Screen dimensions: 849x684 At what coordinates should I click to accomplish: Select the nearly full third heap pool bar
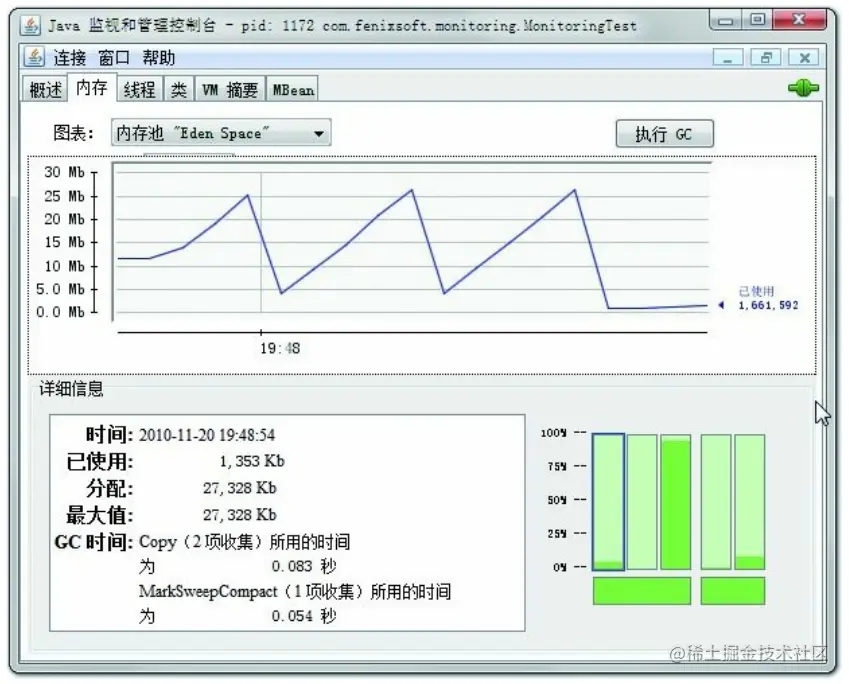tap(676, 501)
